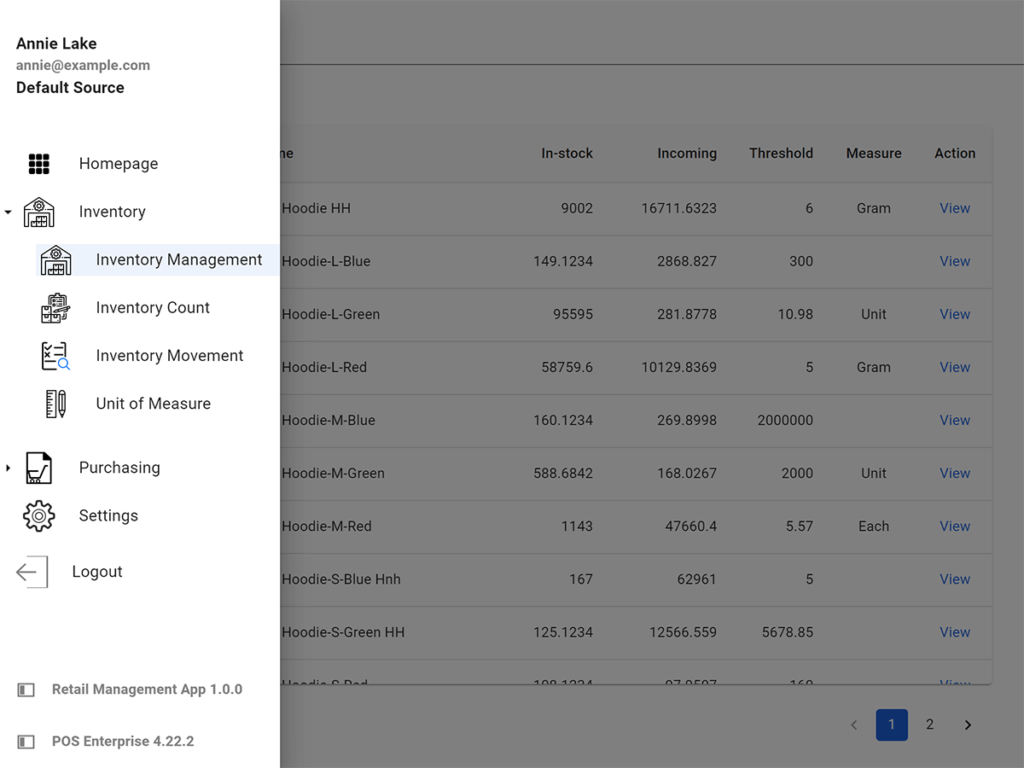Expand the Purchasing section
This screenshot has width=1024, height=768.
8,467
